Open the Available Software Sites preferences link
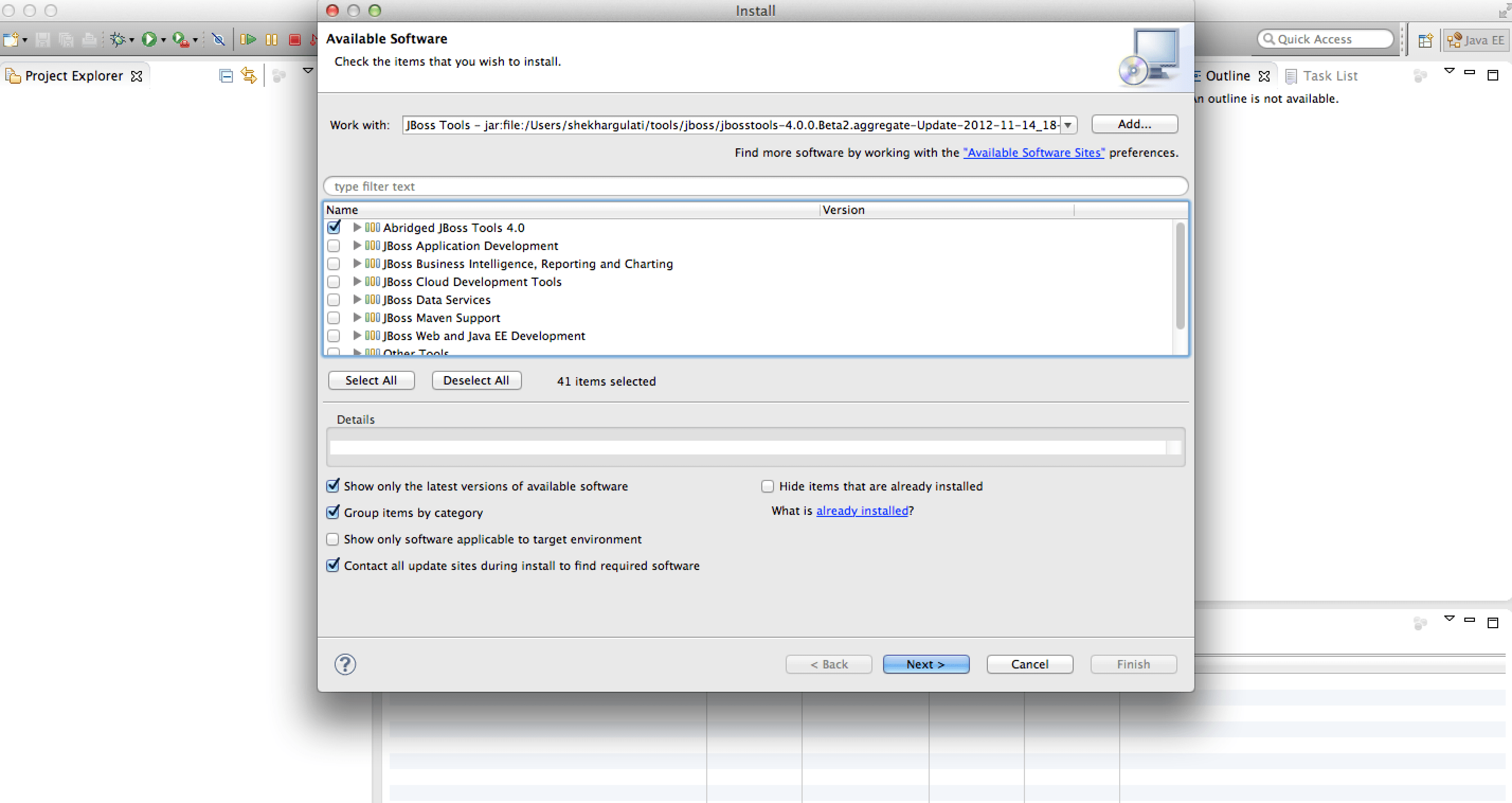 click(1033, 152)
